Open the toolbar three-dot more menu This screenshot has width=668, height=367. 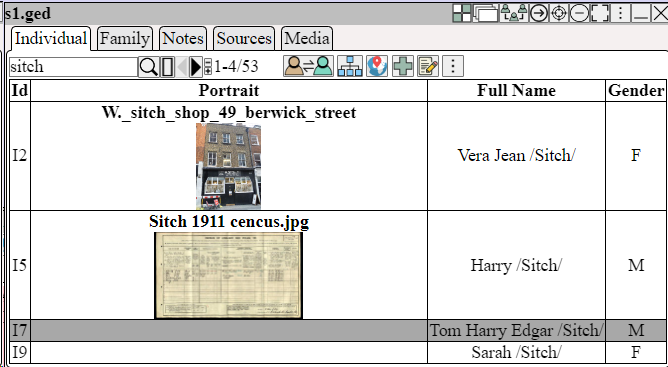pos(453,66)
